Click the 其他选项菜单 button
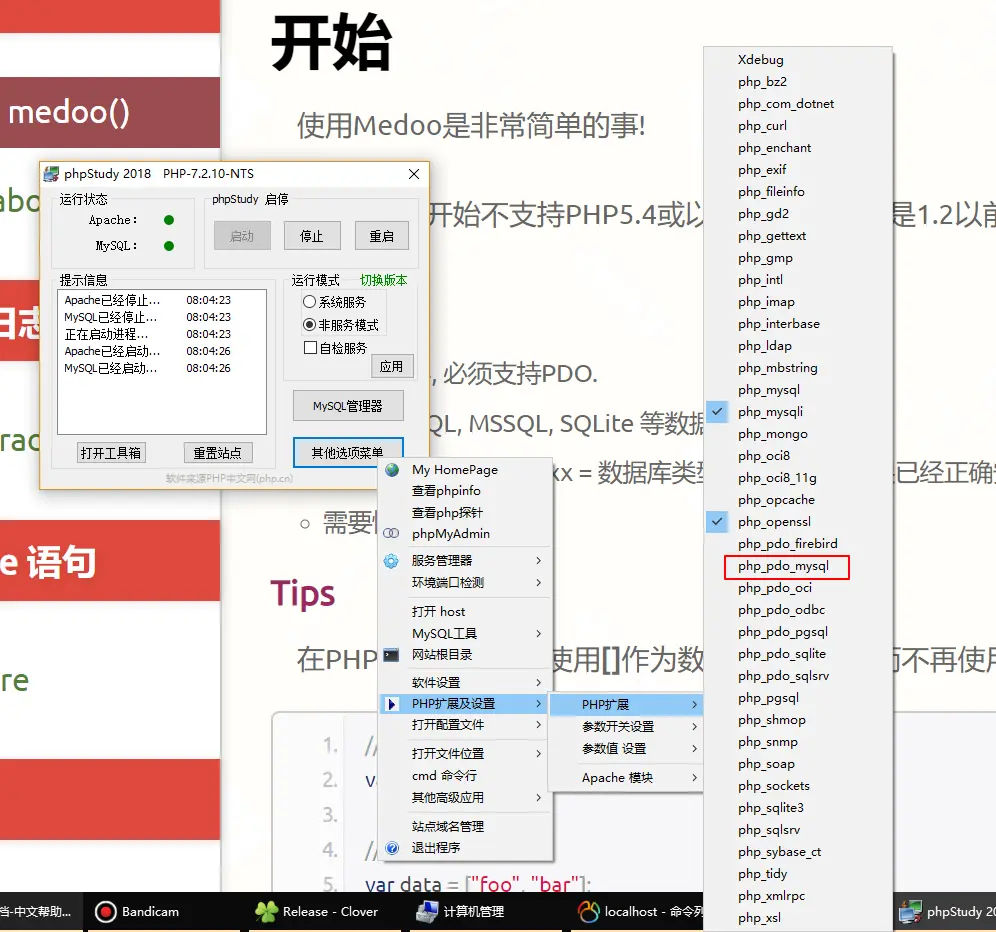This screenshot has height=932, width=996. (348, 452)
